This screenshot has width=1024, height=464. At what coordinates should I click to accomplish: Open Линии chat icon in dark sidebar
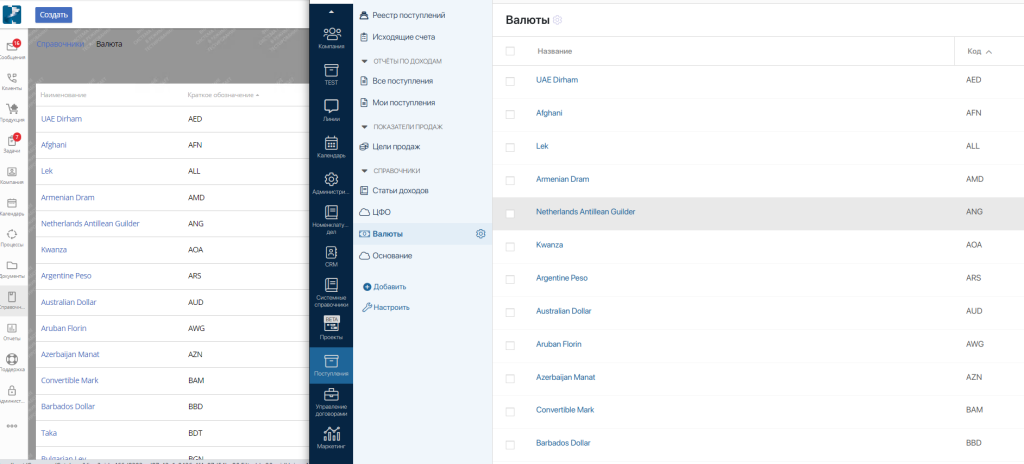click(332, 106)
